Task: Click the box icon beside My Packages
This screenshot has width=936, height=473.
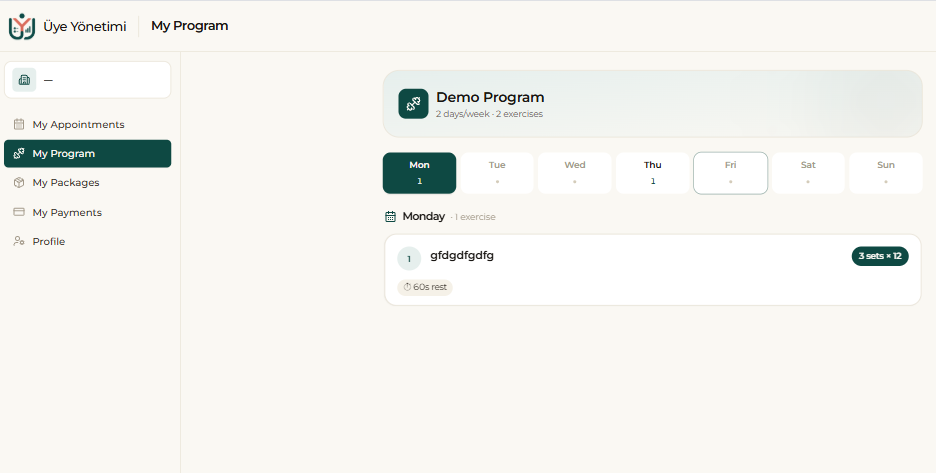Action: coord(19,183)
